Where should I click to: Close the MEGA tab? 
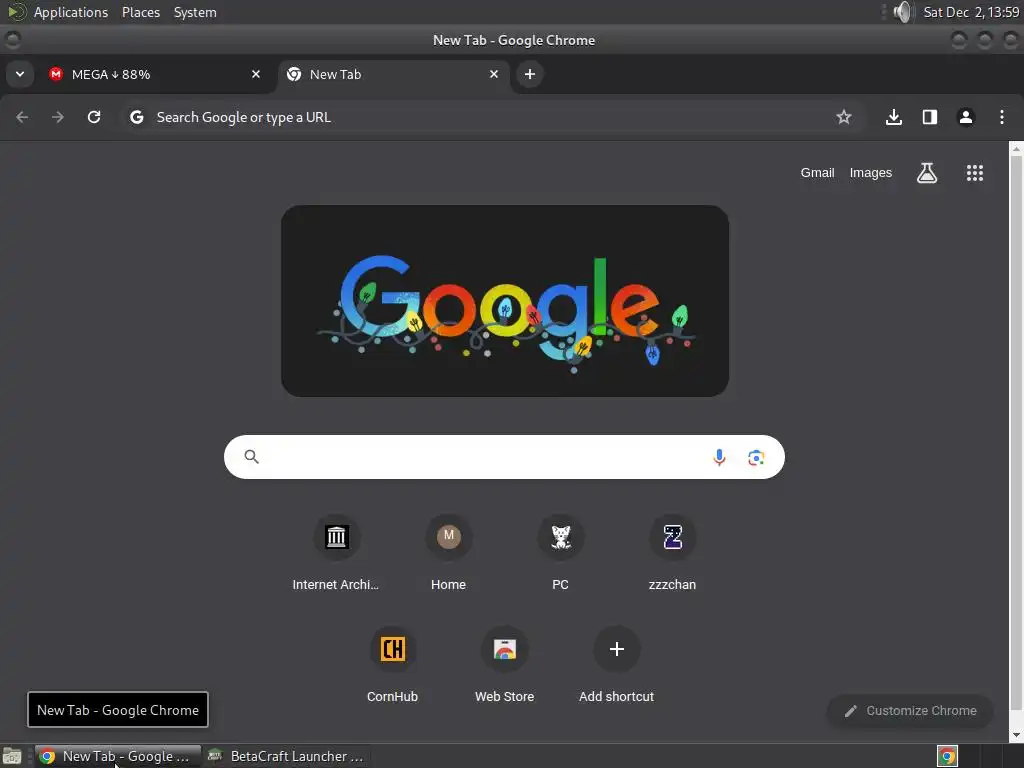tap(256, 74)
